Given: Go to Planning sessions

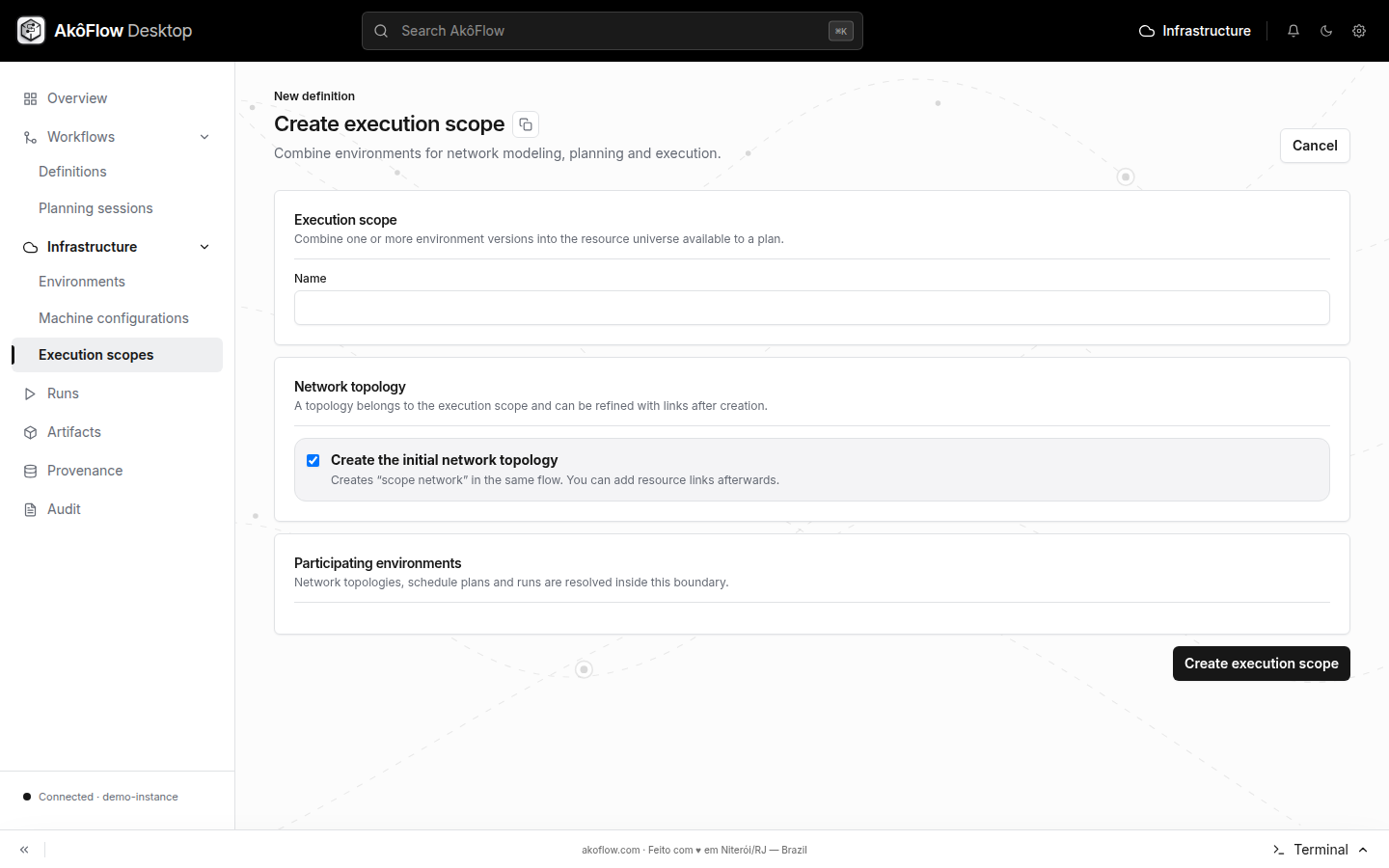Looking at the screenshot, I should point(95,208).
